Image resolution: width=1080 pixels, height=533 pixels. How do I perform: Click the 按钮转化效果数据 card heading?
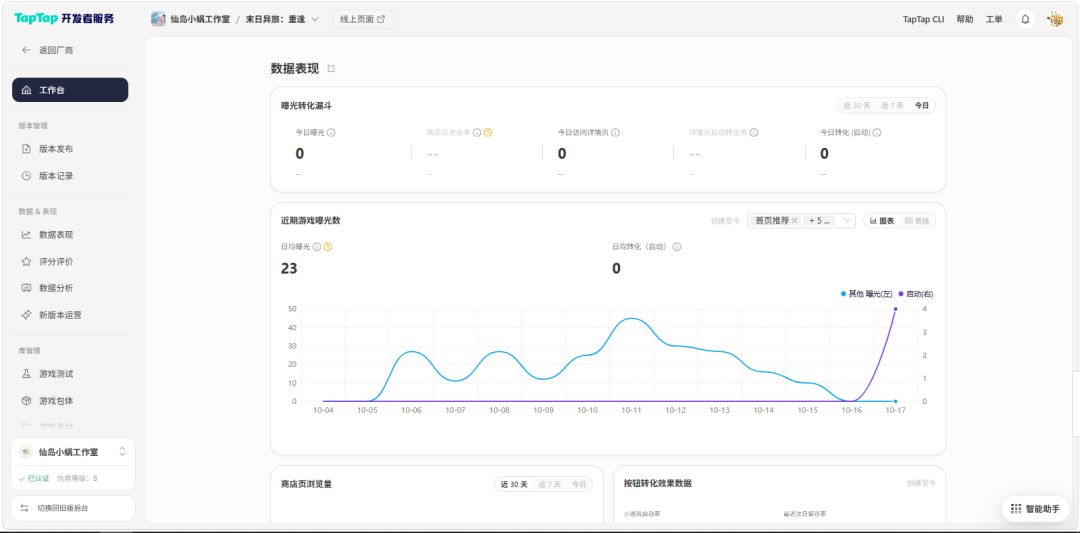click(x=657, y=483)
